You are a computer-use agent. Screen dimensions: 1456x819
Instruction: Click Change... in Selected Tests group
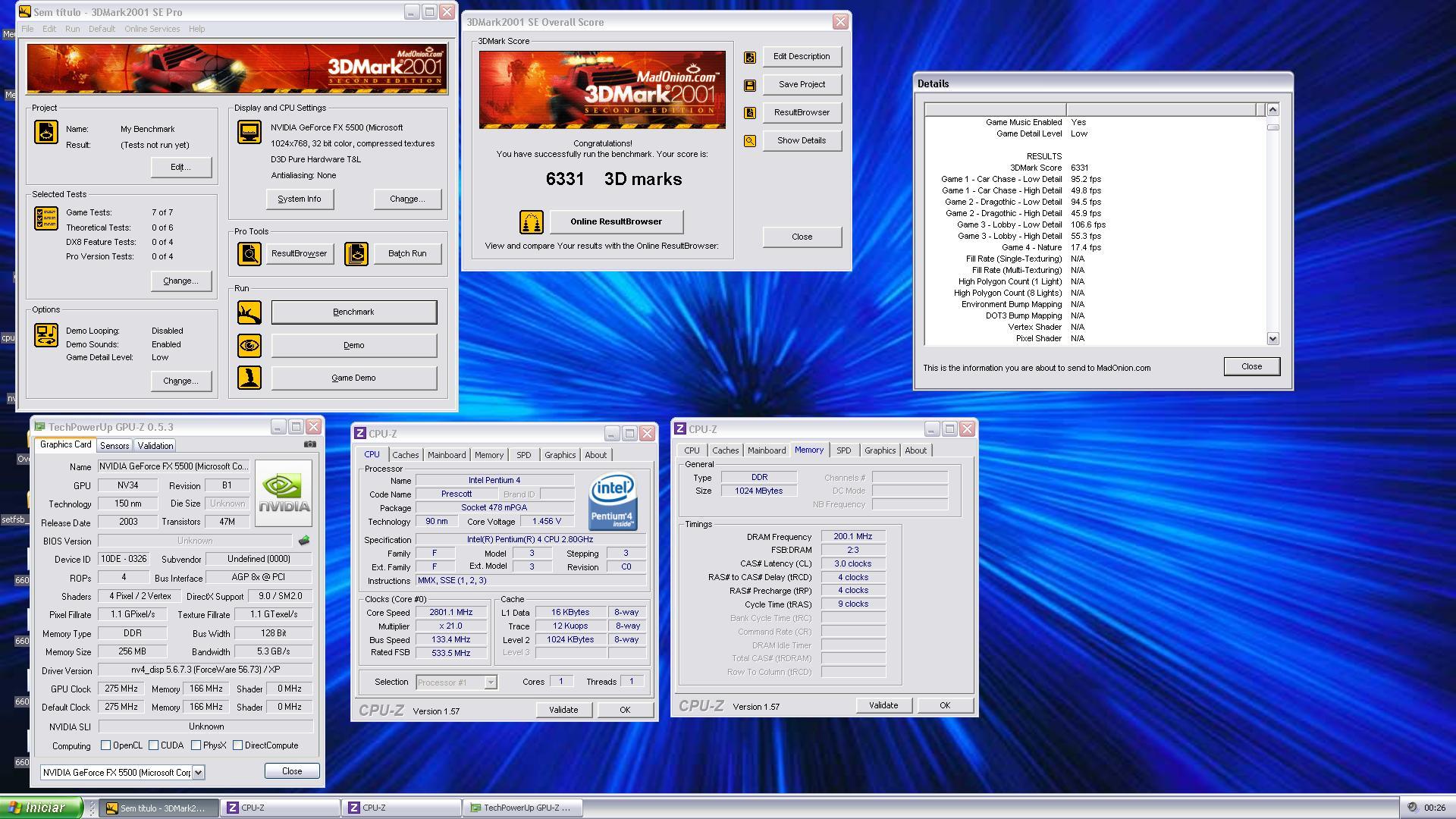181,281
